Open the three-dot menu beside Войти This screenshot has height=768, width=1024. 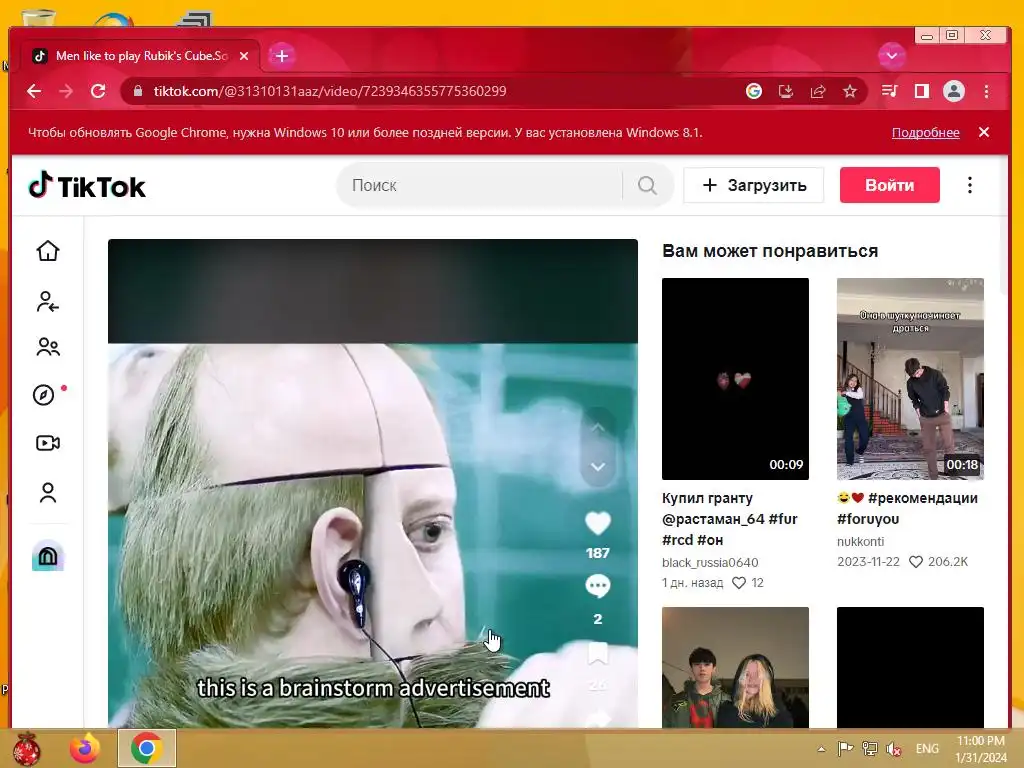tap(970, 185)
